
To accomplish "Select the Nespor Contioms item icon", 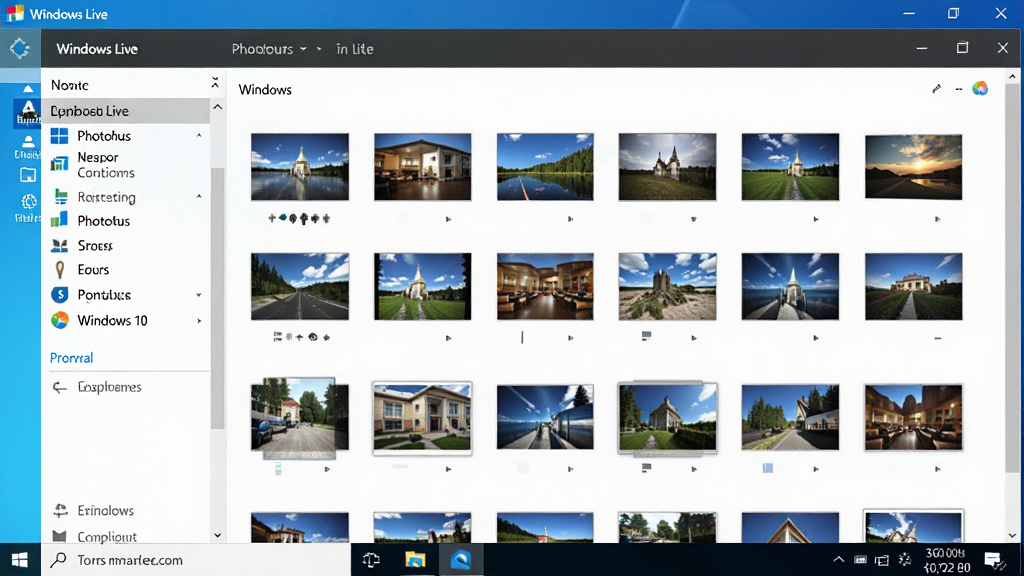I will [x=59, y=164].
